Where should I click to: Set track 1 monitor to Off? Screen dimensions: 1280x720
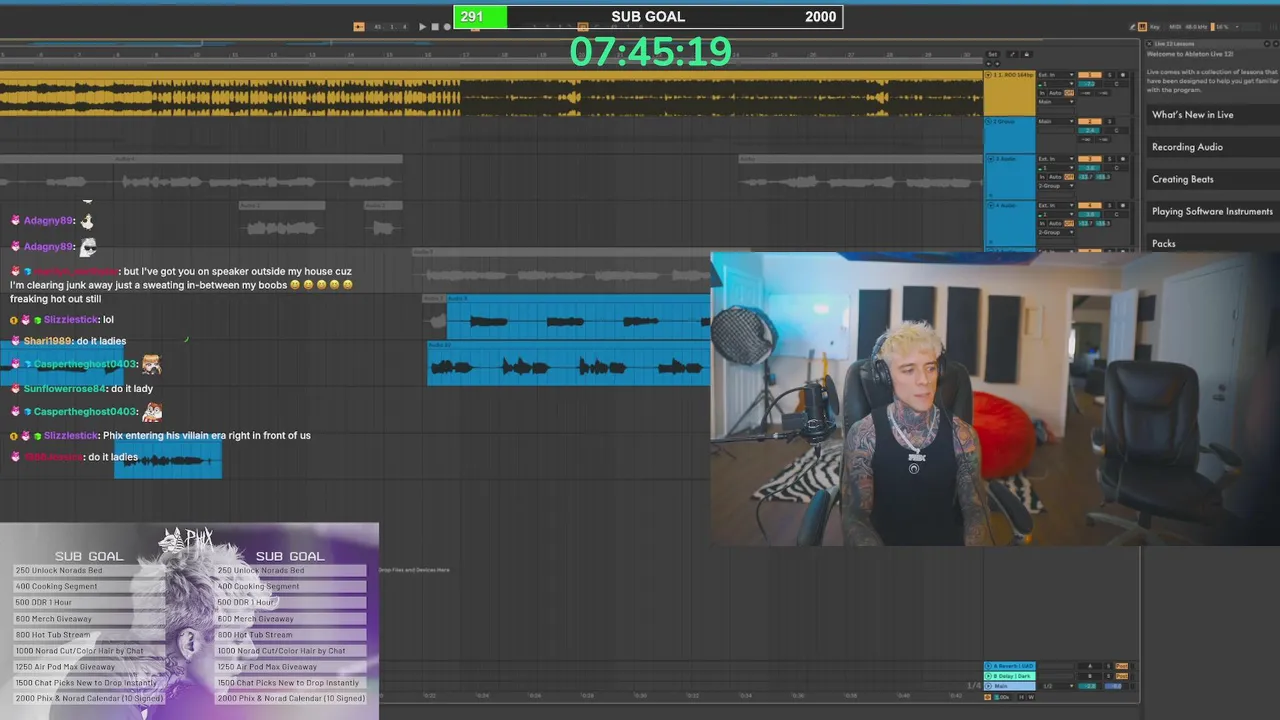[1069, 93]
